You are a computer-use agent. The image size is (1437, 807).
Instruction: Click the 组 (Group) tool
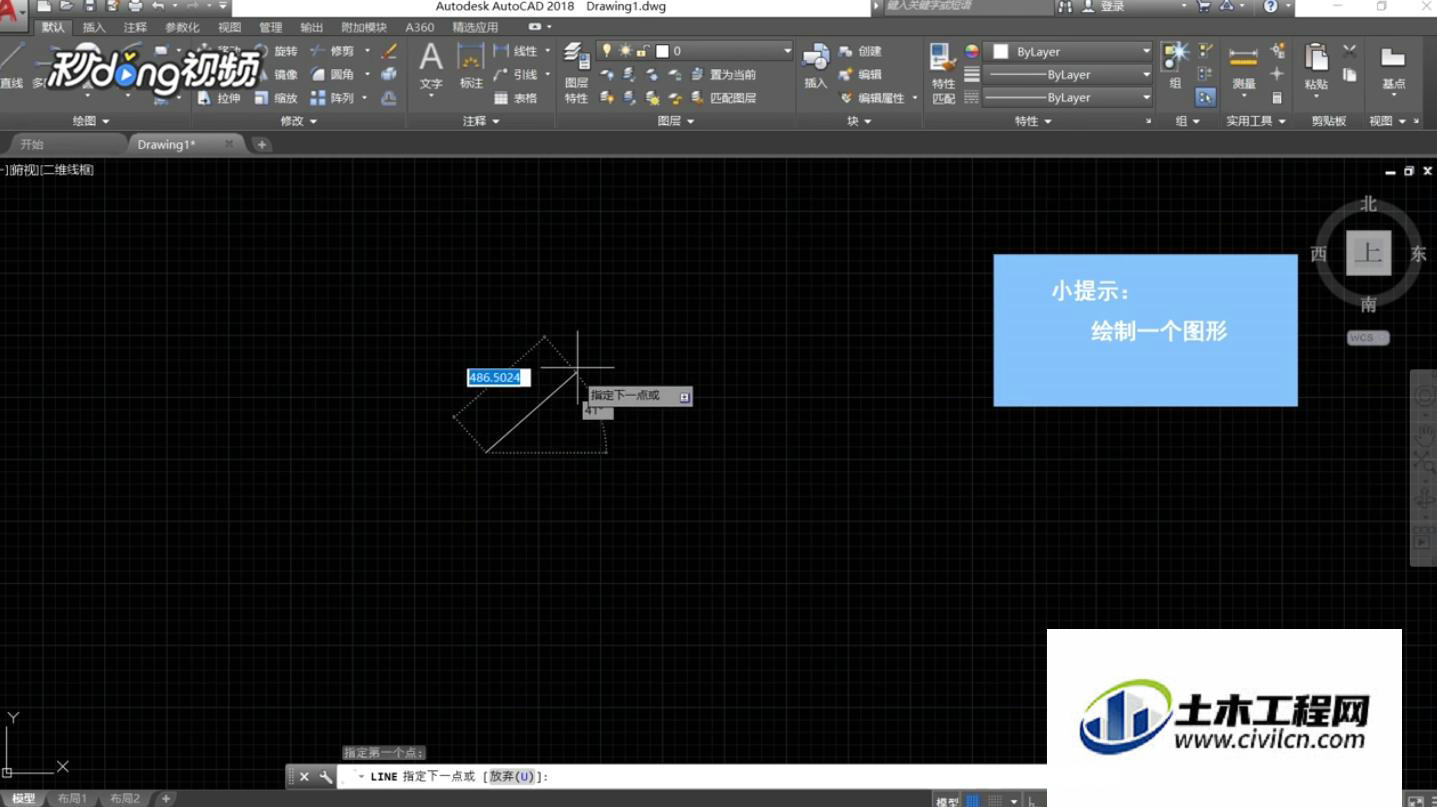coord(1175,66)
